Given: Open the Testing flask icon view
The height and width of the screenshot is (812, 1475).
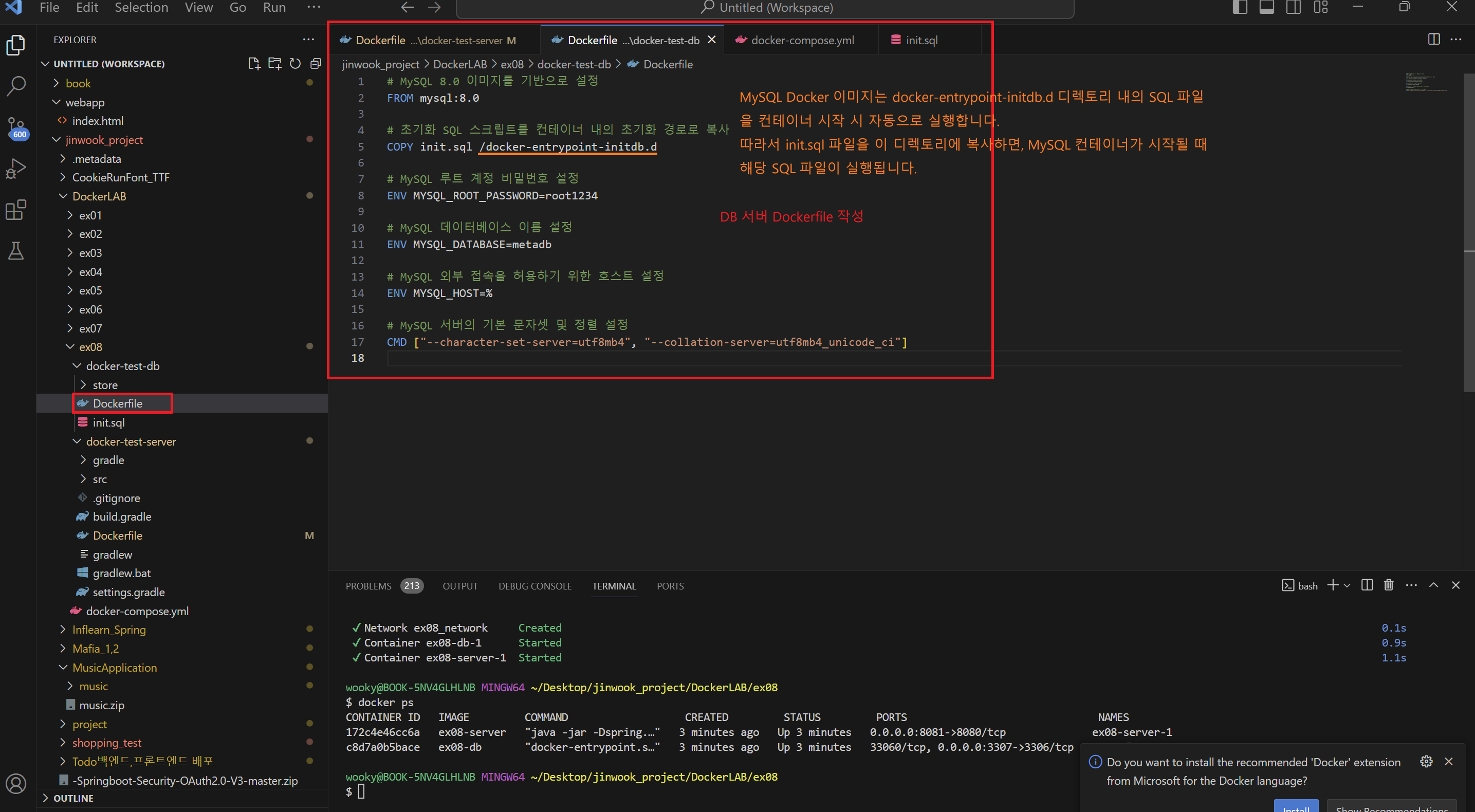Looking at the screenshot, I should pyautogui.click(x=16, y=251).
